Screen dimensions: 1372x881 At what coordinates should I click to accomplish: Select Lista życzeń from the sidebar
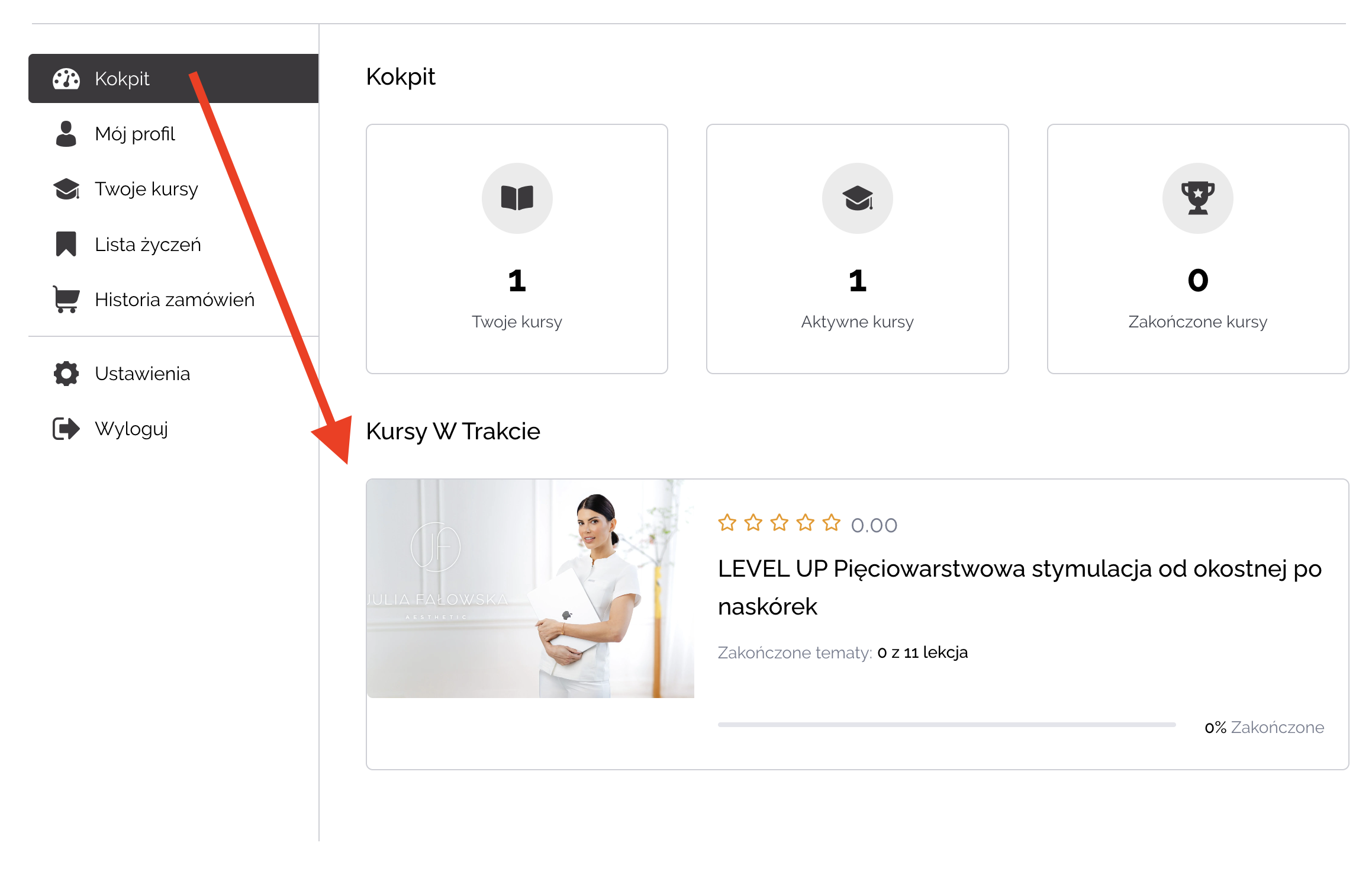point(148,245)
